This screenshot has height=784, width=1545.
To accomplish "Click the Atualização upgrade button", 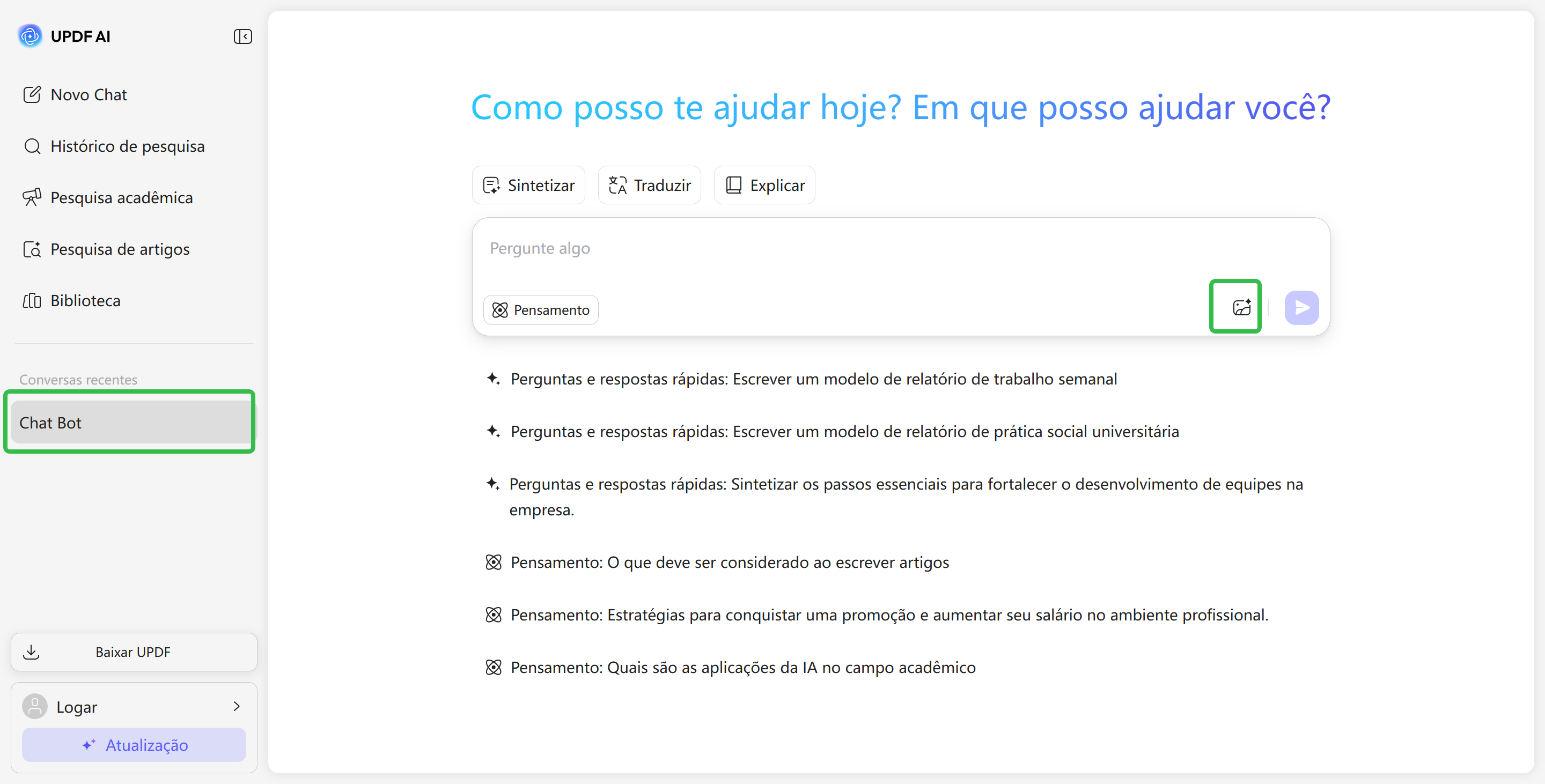I will 134,745.
